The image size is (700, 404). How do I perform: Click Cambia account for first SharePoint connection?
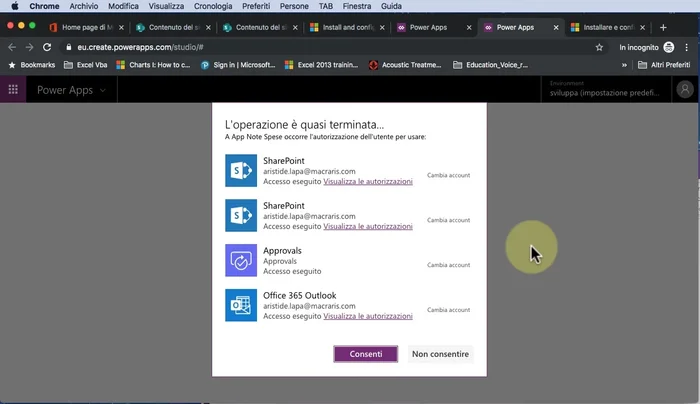click(448, 175)
